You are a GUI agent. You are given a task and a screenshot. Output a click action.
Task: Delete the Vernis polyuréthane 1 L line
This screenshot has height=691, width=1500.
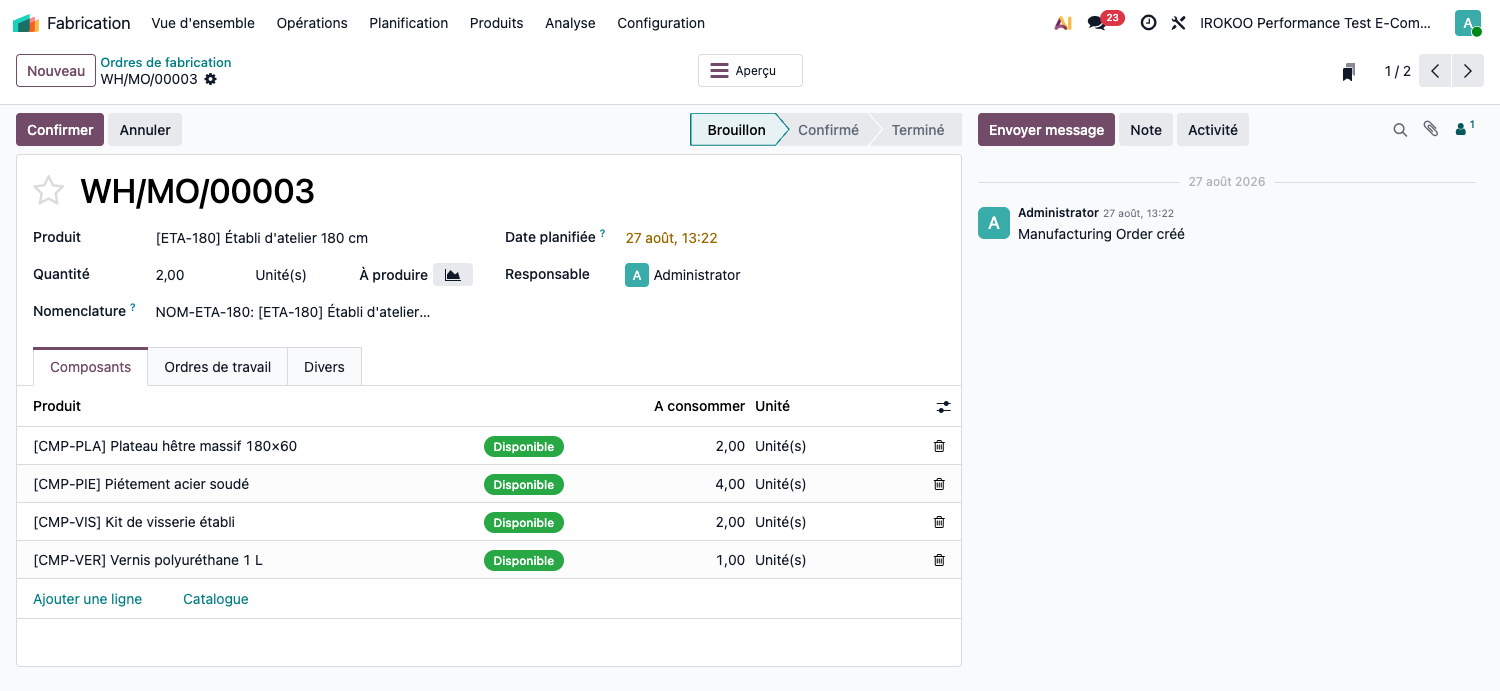tap(939, 560)
